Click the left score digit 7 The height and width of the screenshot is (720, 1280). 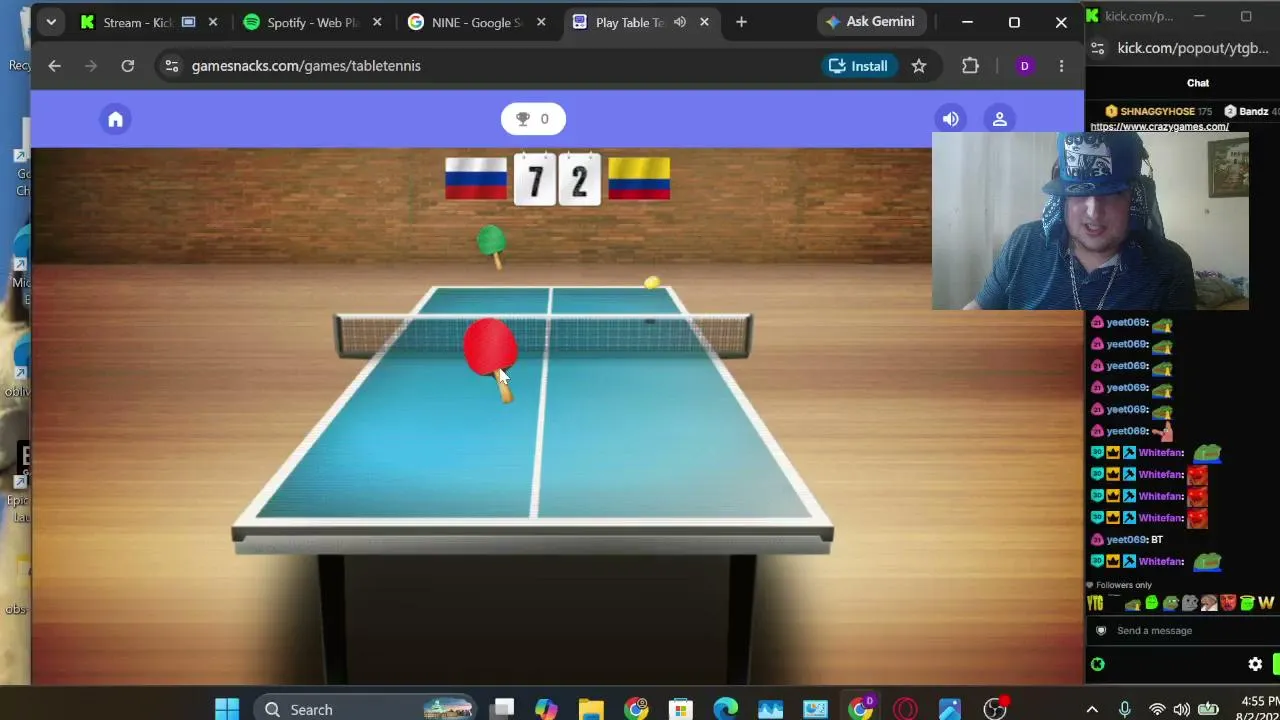point(535,181)
